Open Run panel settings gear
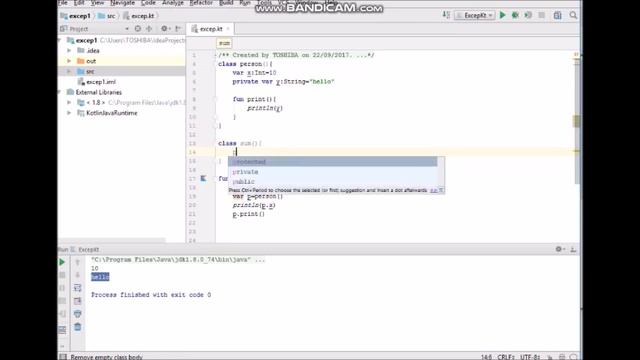The image size is (640, 360). (559, 249)
